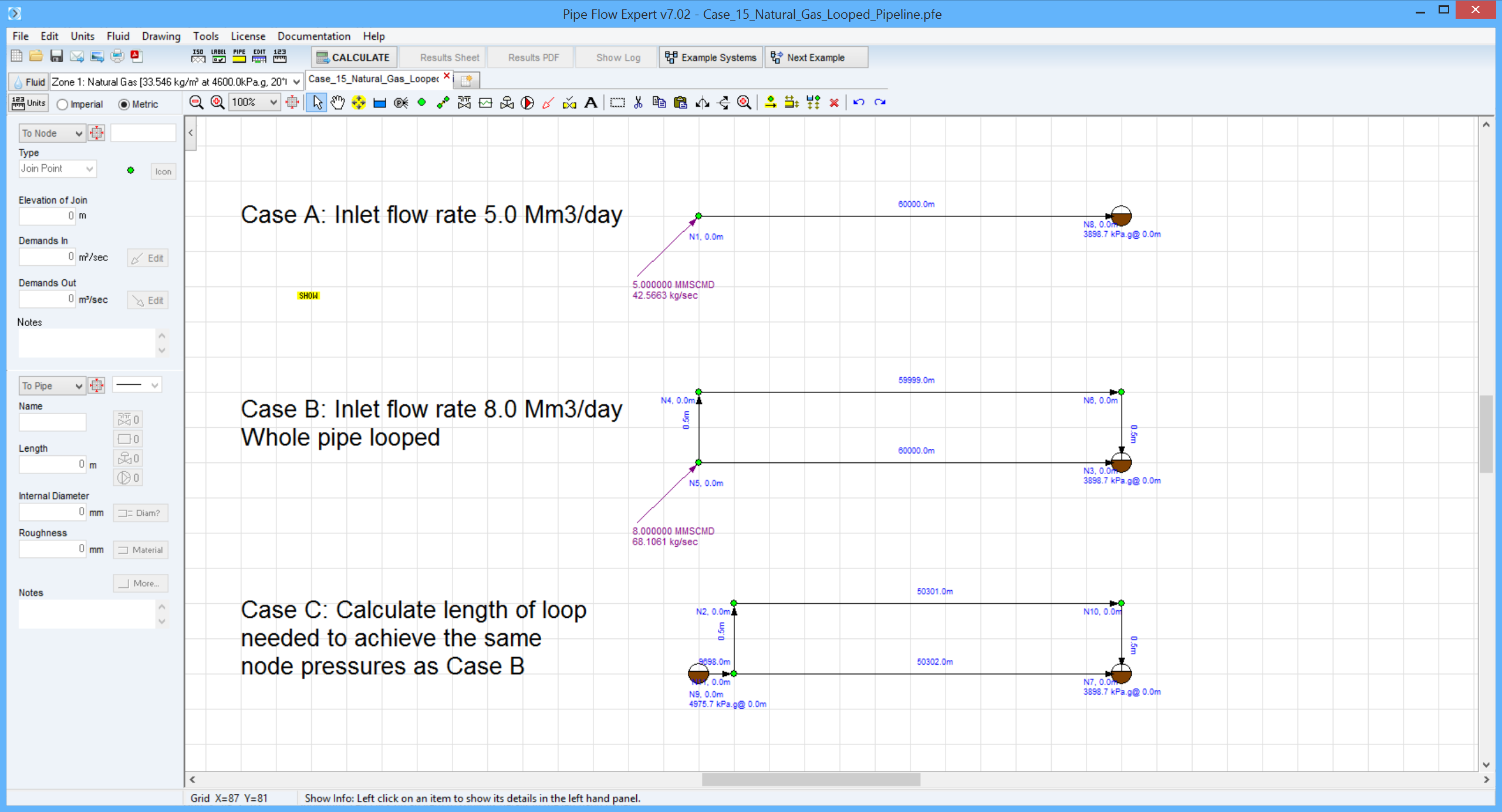
Task: Click the scissors cut icon
Action: point(638,103)
